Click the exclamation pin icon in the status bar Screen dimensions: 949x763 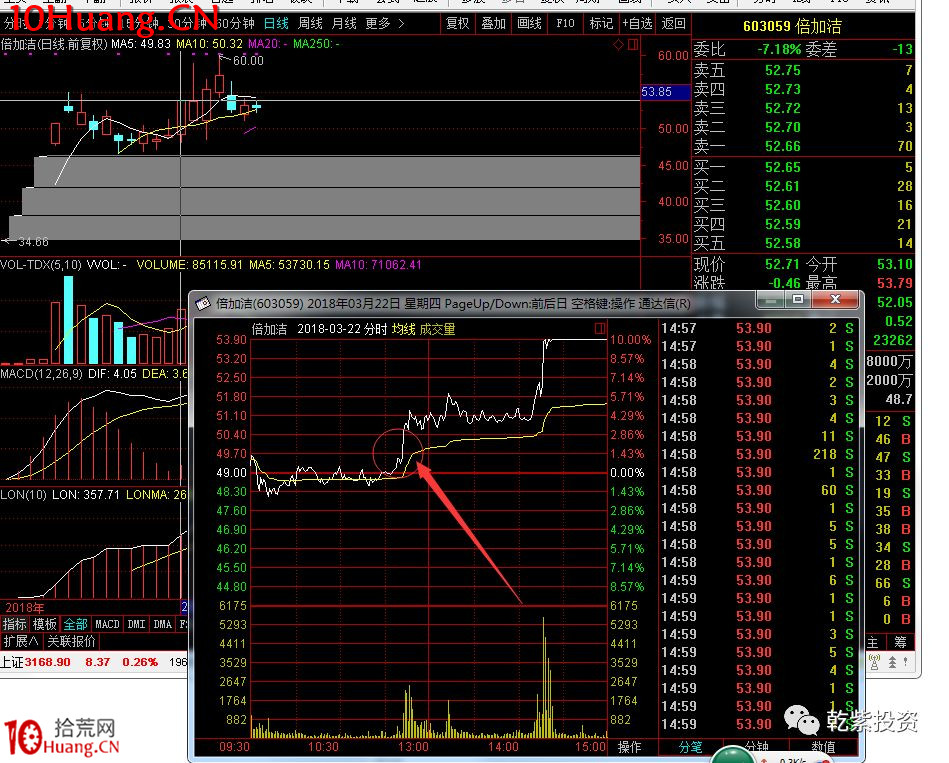(905, 663)
